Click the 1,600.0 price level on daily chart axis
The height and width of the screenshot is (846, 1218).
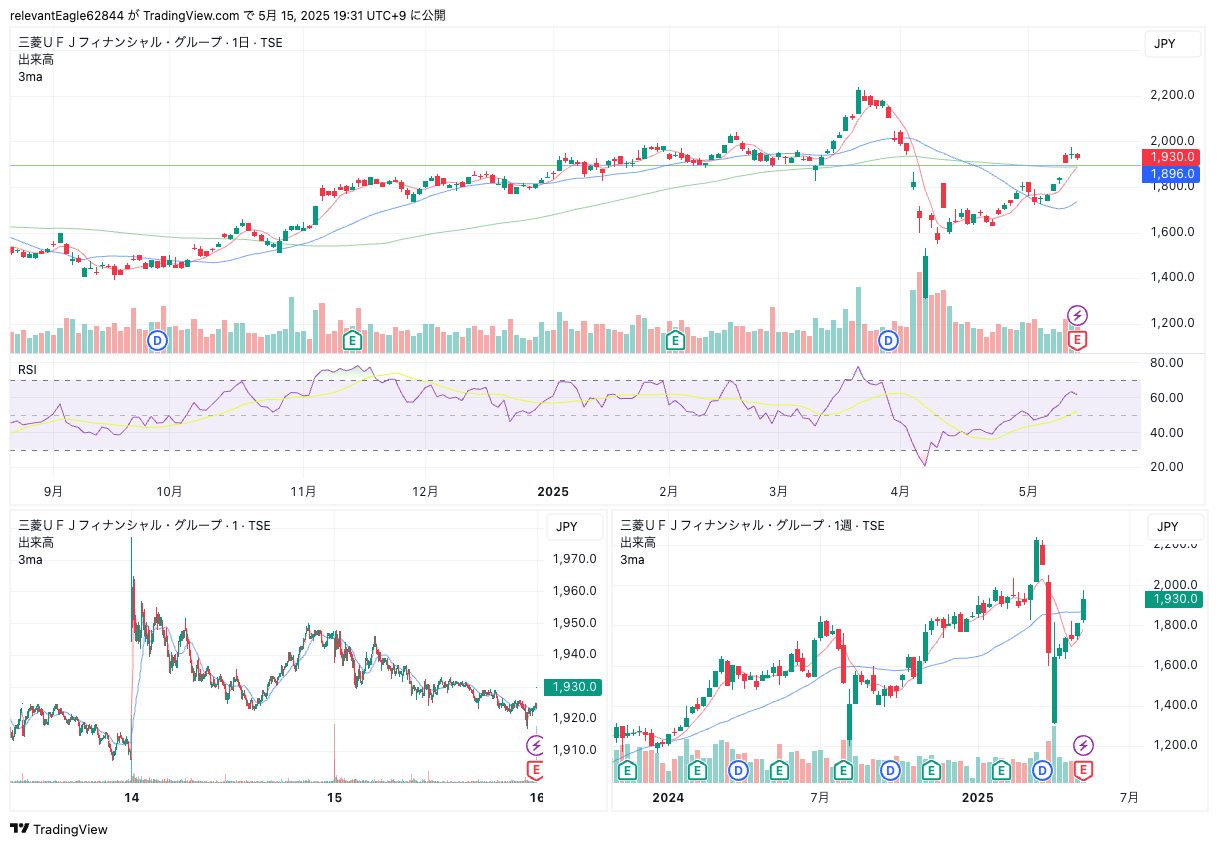pyautogui.click(x=1172, y=232)
